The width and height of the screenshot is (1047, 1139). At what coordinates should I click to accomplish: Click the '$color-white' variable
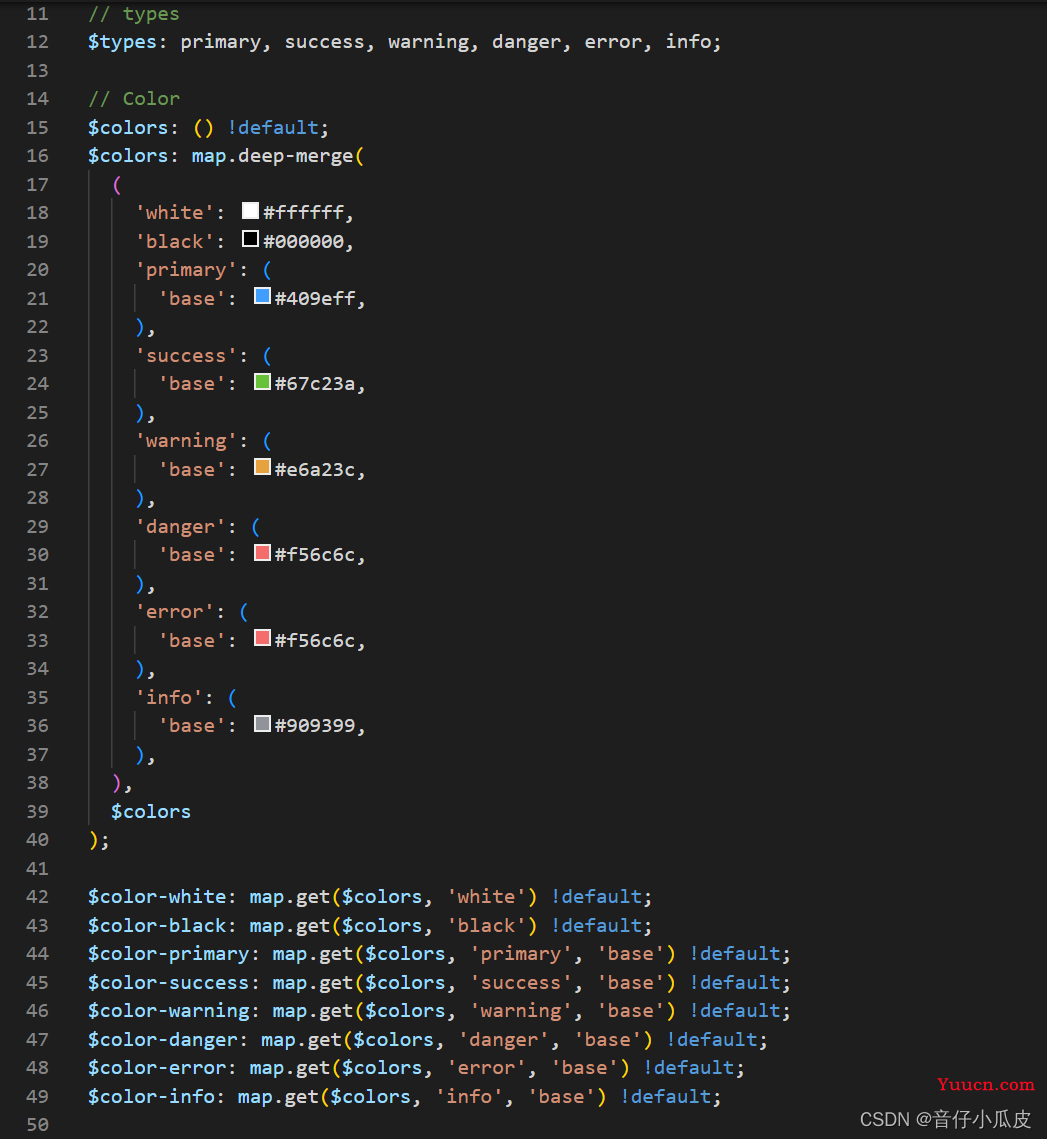tap(157, 897)
